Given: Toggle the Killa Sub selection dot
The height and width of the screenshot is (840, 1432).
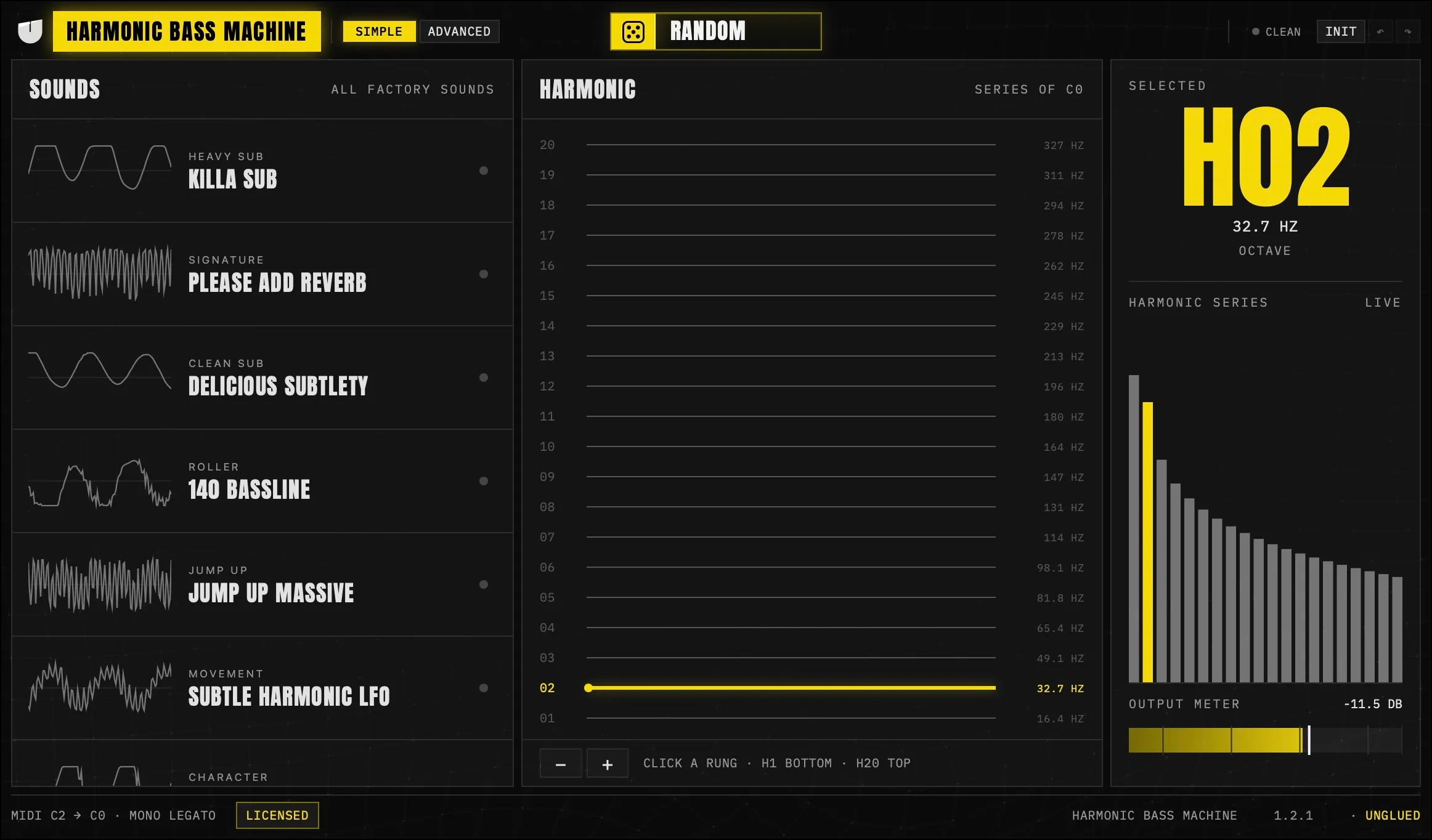Looking at the screenshot, I should [x=484, y=171].
